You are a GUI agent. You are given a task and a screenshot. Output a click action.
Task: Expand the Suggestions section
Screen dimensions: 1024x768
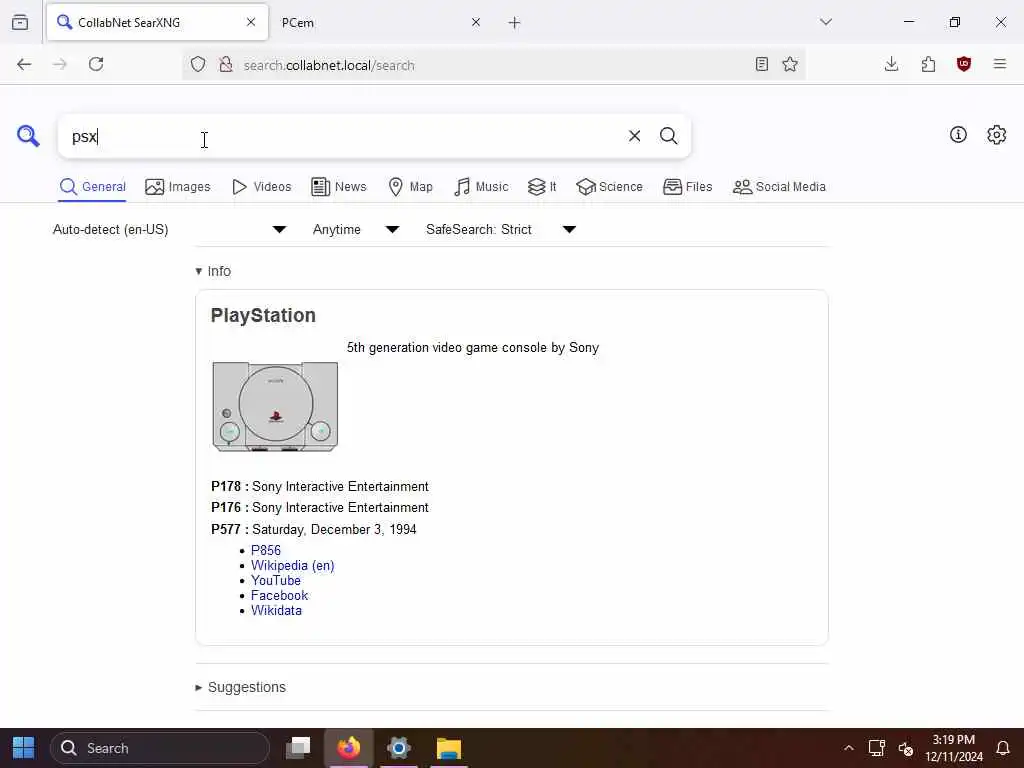pos(240,687)
